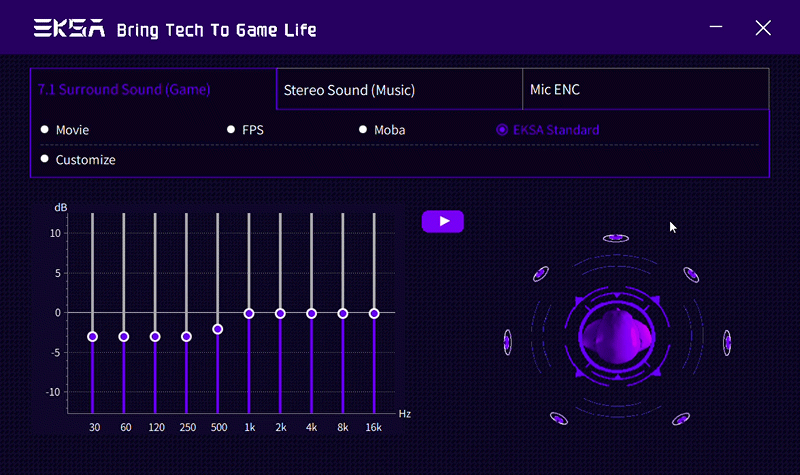Image resolution: width=800 pixels, height=475 pixels.
Task: Select 7.1 Surround Sound (Game) tab
Action: pyautogui.click(x=153, y=90)
